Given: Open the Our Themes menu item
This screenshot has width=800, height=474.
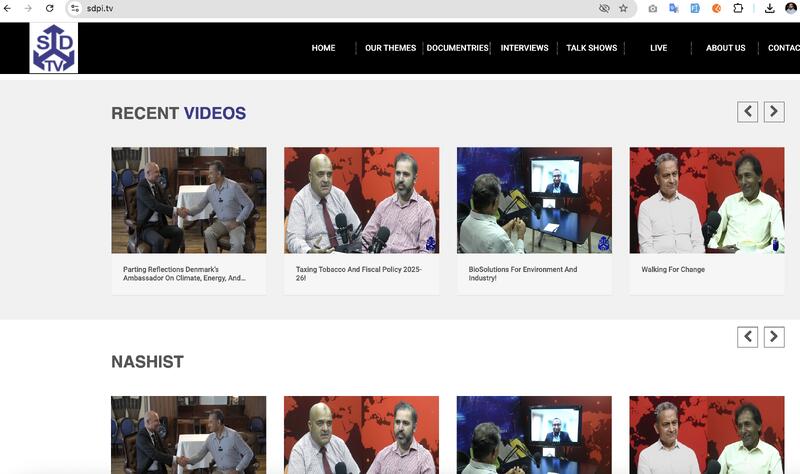Looking at the screenshot, I should click(x=390, y=48).
